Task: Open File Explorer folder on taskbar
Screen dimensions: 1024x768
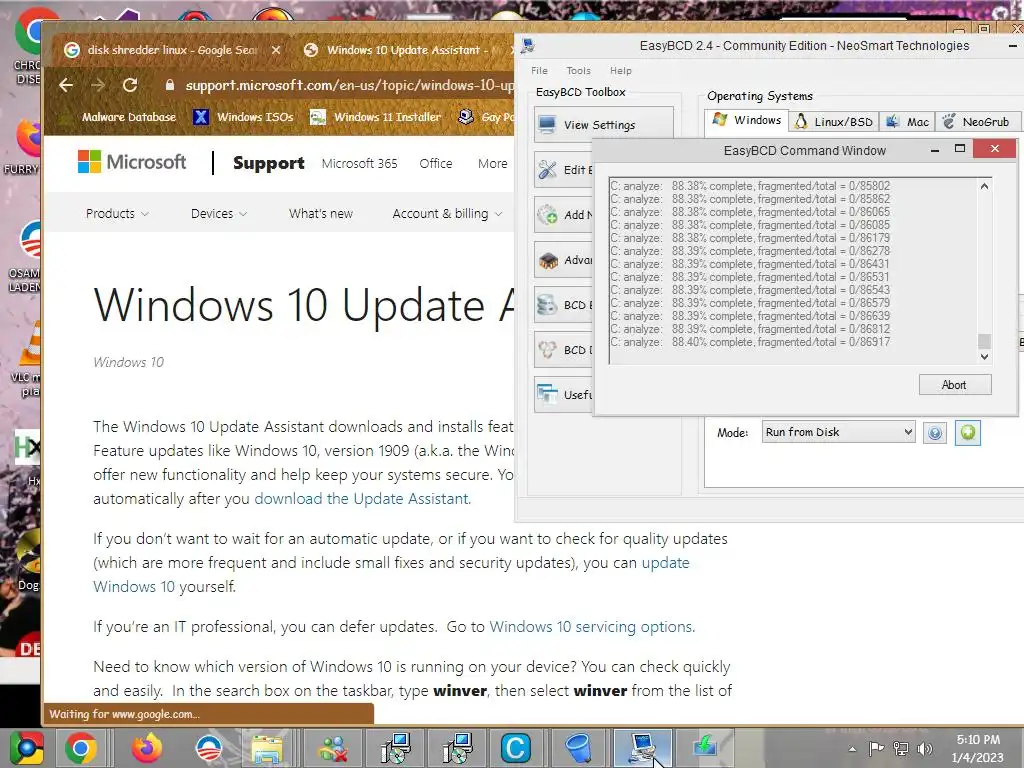Action: pos(268,748)
